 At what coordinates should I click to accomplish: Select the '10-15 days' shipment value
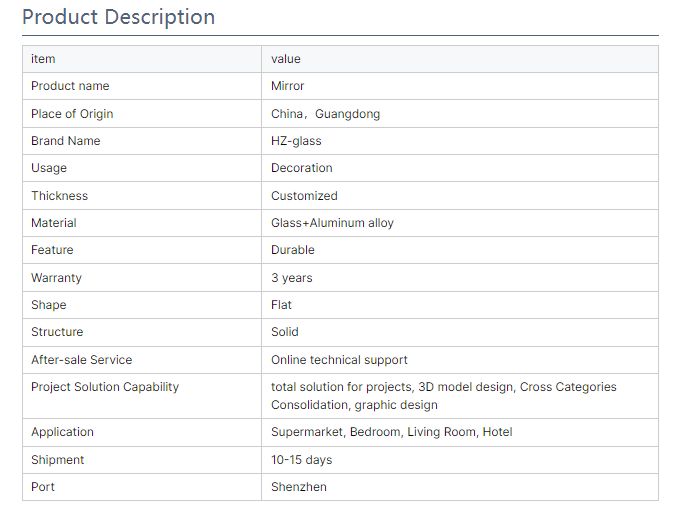click(x=301, y=460)
